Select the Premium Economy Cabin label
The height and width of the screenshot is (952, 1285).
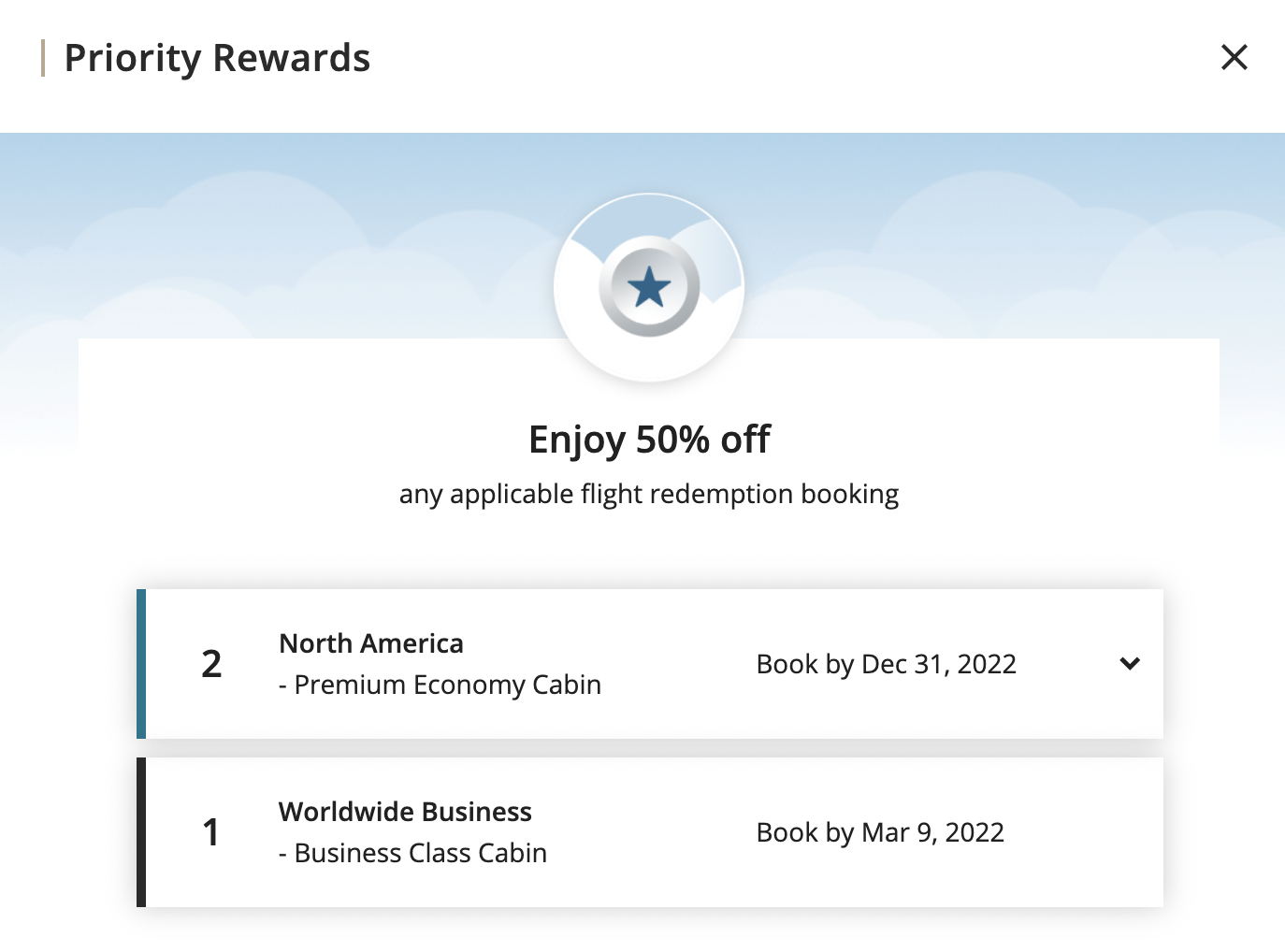(x=440, y=685)
